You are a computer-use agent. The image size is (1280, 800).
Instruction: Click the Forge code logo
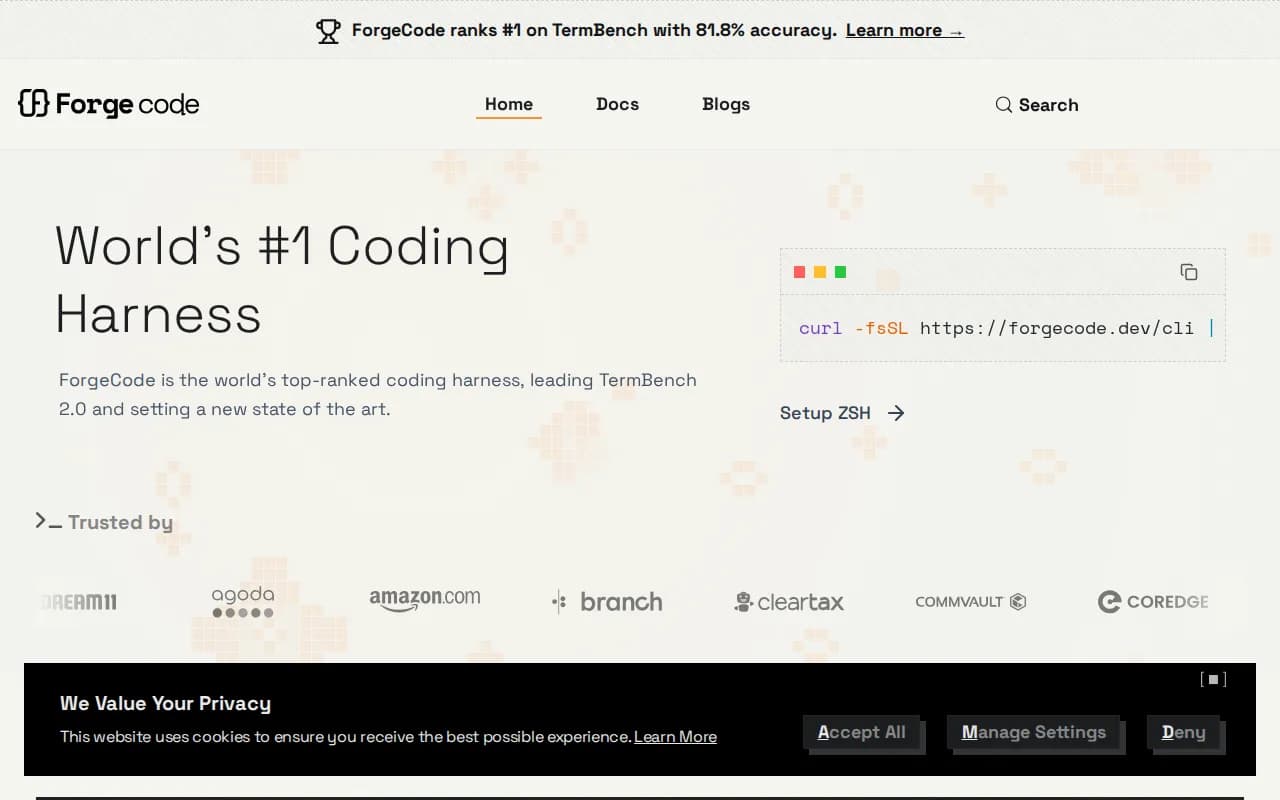[x=109, y=104]
